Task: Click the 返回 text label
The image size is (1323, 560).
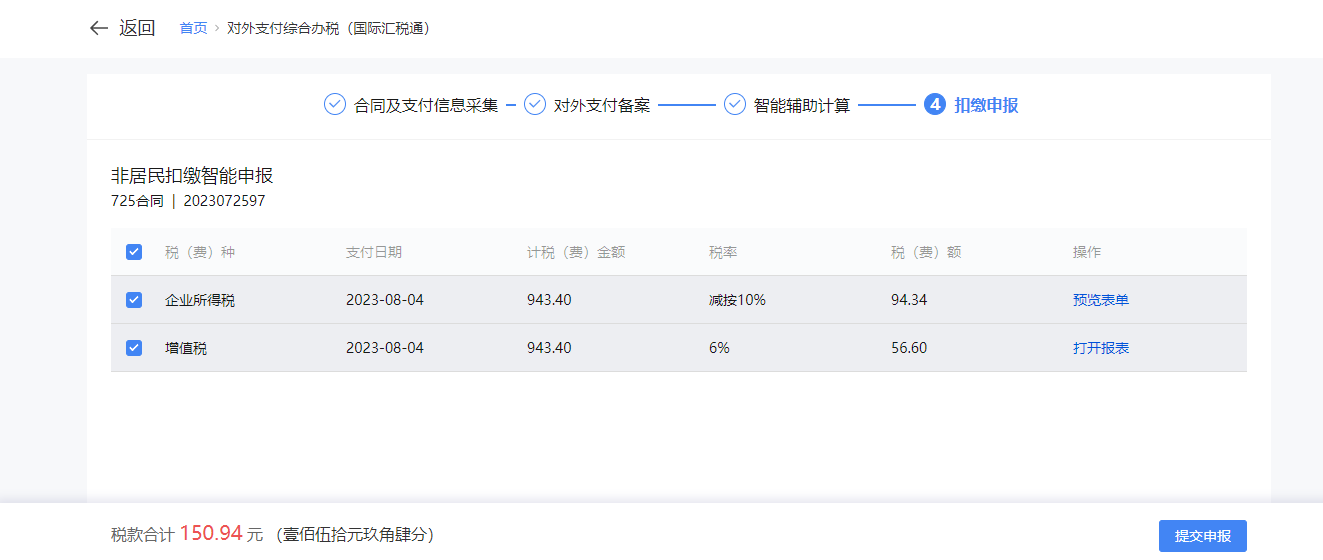Action: [137, 28]
